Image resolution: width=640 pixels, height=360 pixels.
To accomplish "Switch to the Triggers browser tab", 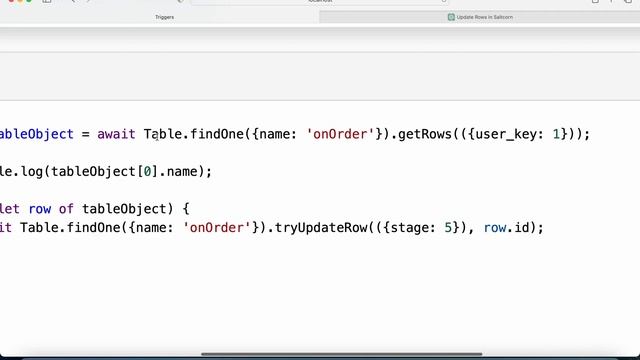I will [x=164, y=17].
